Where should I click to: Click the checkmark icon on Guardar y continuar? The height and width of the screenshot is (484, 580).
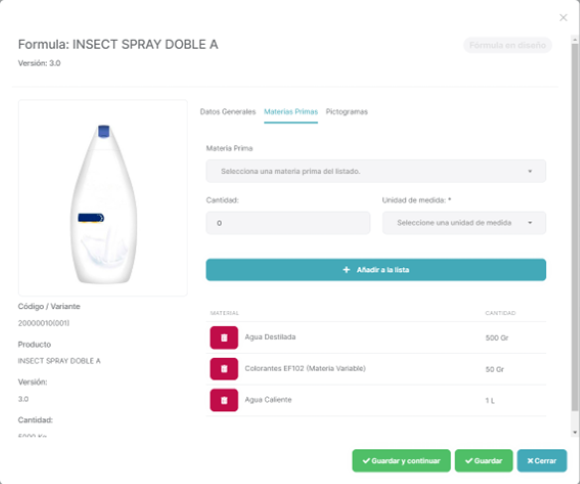pyautogui.click(x=366, y=461)
